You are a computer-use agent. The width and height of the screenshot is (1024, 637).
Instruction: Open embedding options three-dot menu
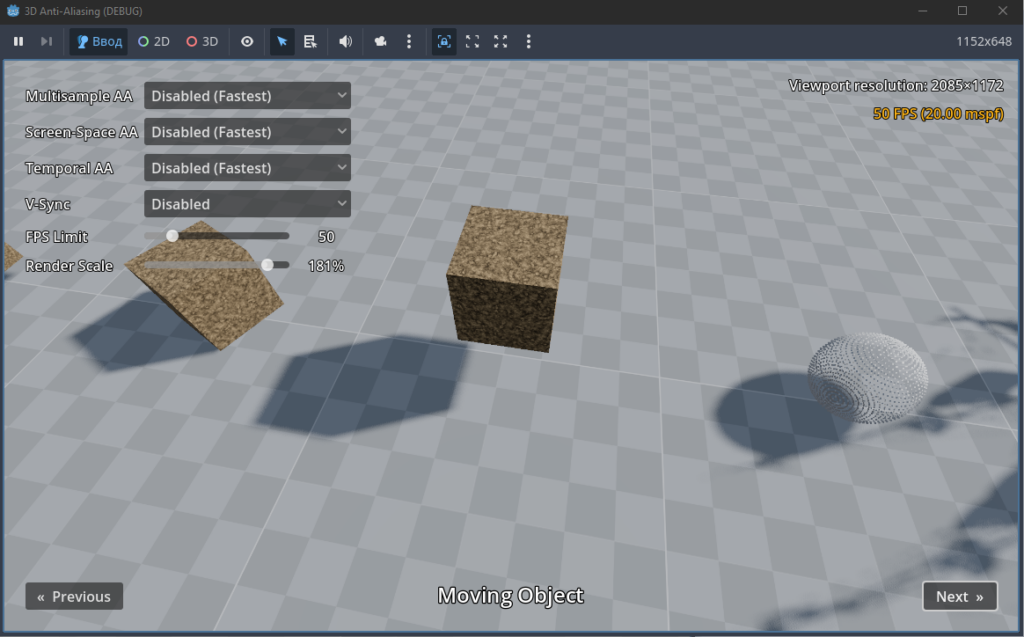coord(528,42)
